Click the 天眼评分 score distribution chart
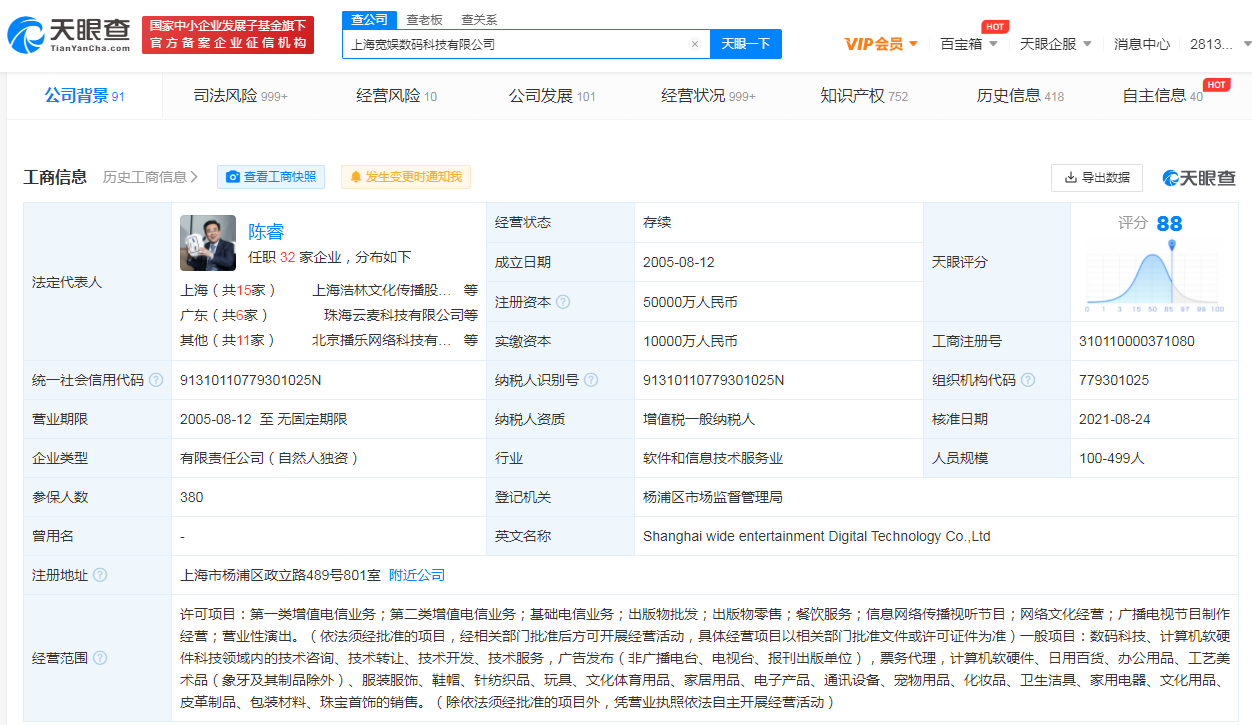Viewport: 1252px width, 725px height. (1155, 276)
